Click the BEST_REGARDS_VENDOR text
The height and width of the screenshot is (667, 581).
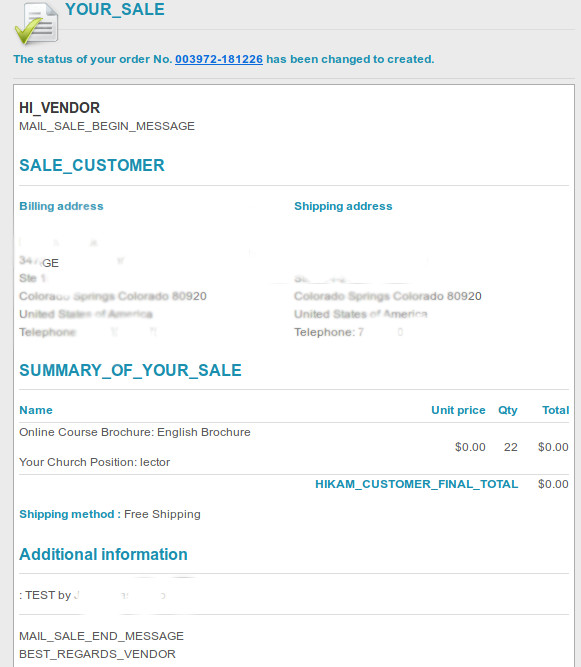(97, 654)
